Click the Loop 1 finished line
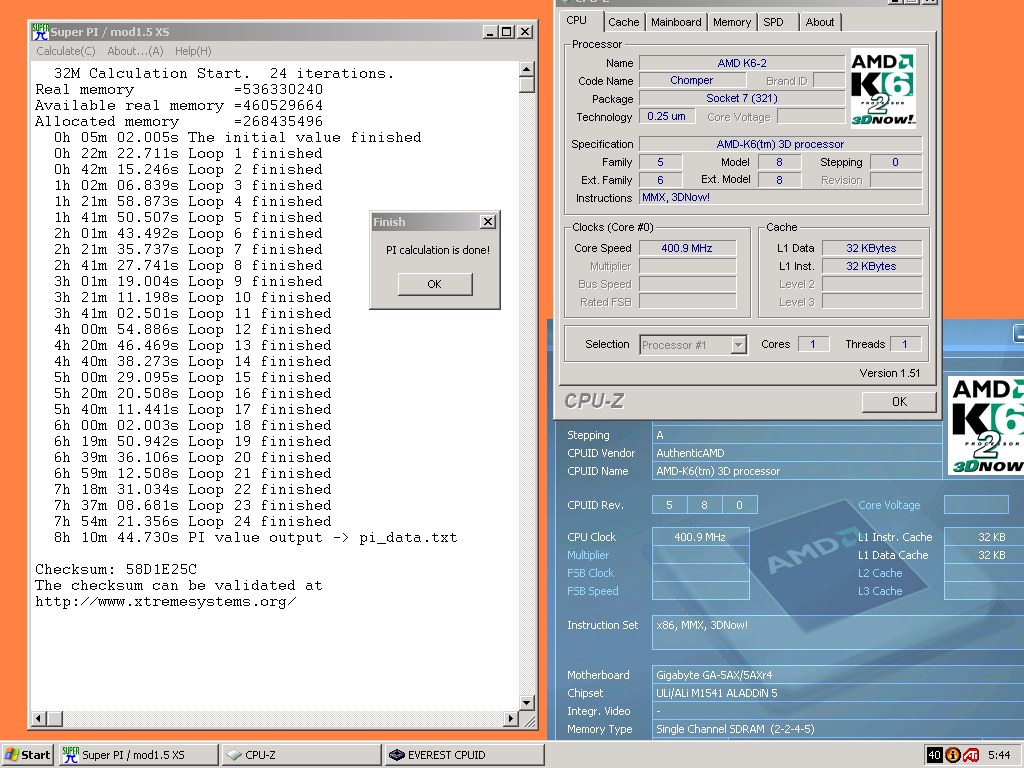Viewport: 1024px width, 768px height. click(x=188, y=153)
